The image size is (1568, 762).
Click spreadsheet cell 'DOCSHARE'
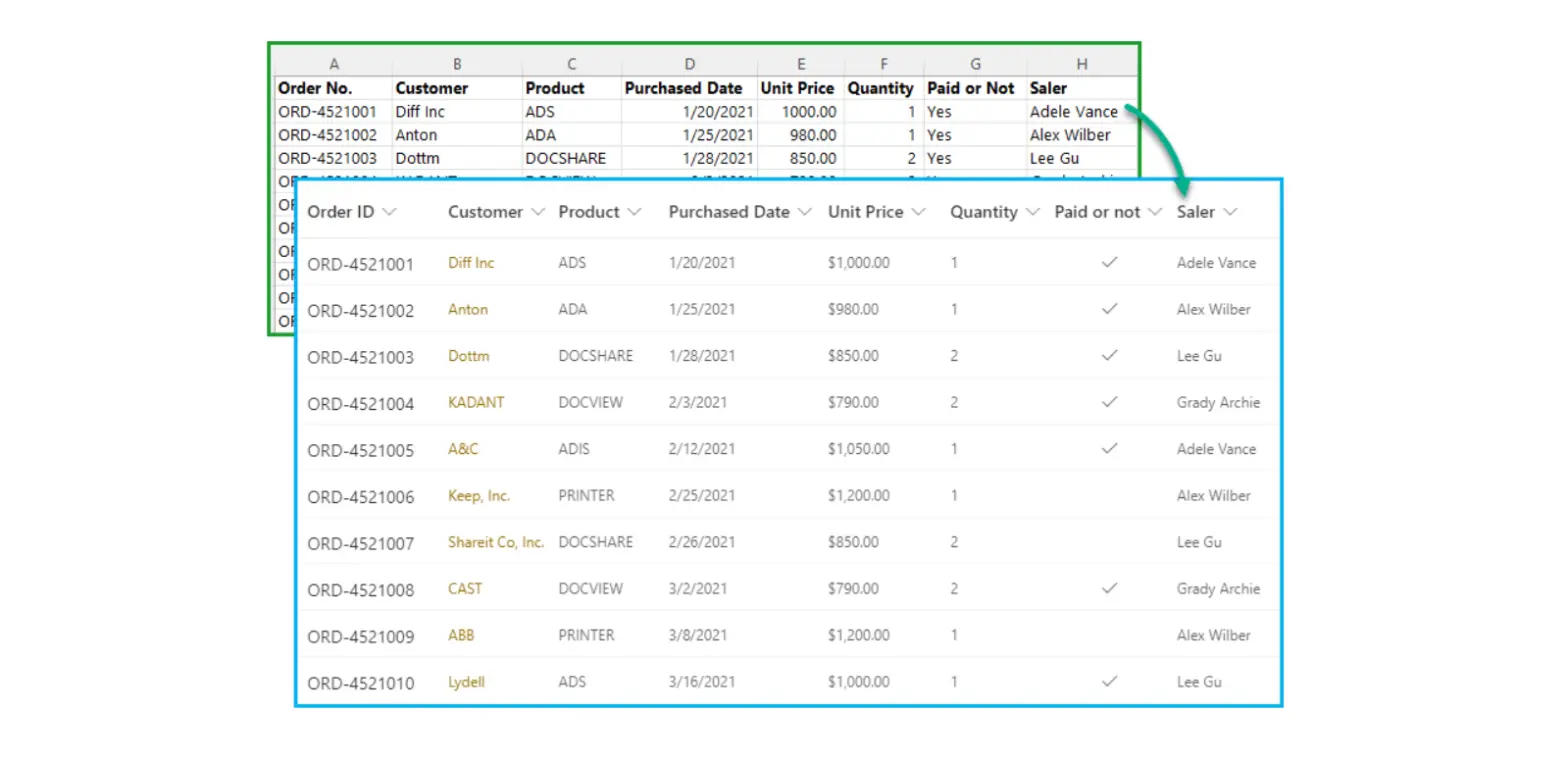(571, 158)
